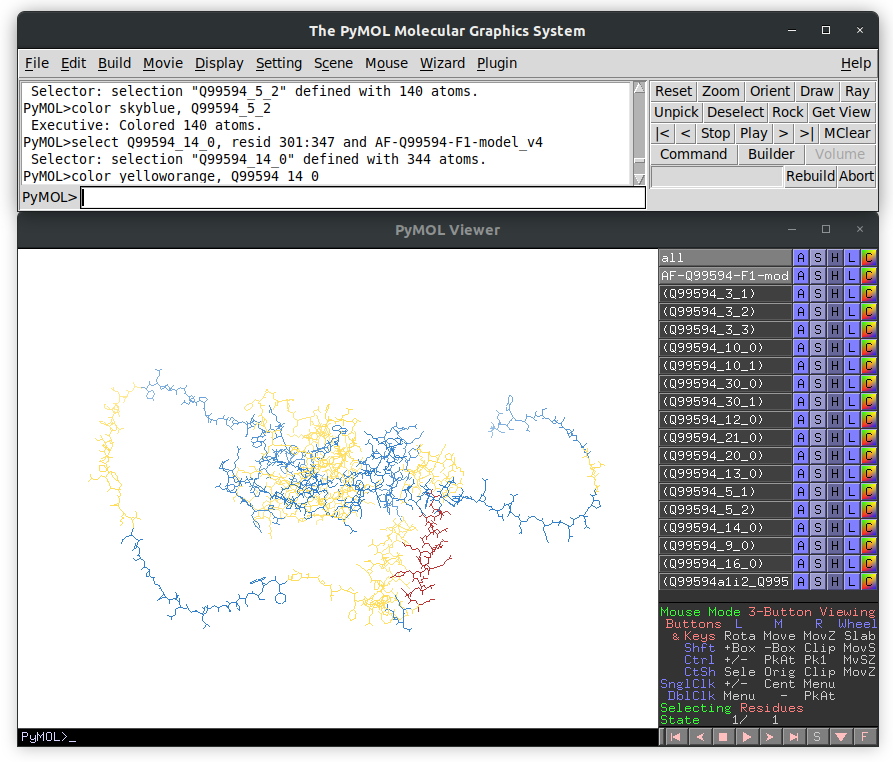Open Show menu for Q99594_9_0 selection

[x=818, y=546]
